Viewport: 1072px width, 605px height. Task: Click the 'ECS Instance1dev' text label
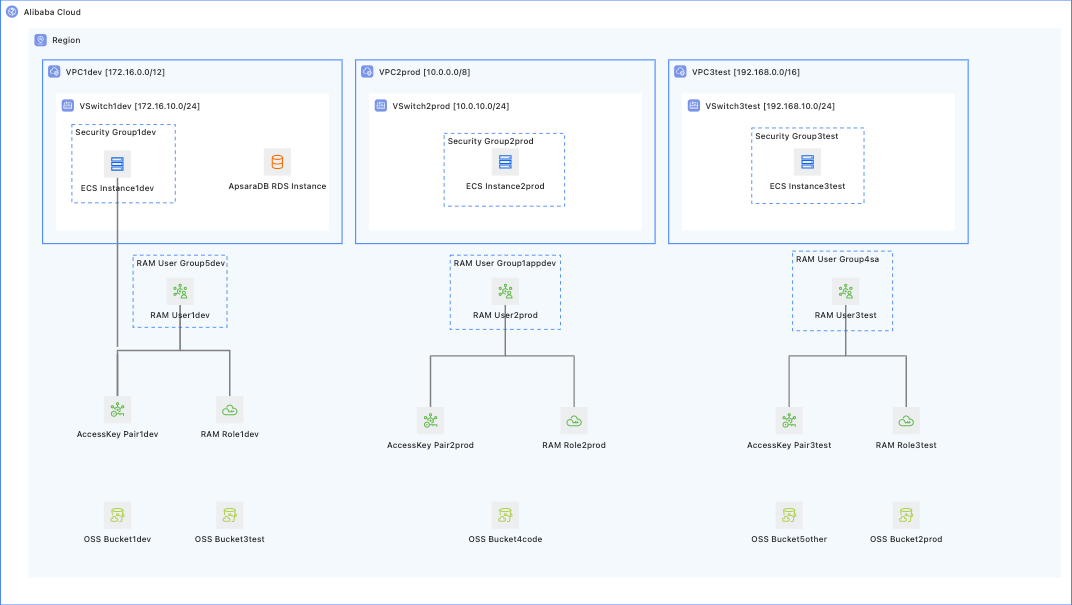tap(118, 188)
